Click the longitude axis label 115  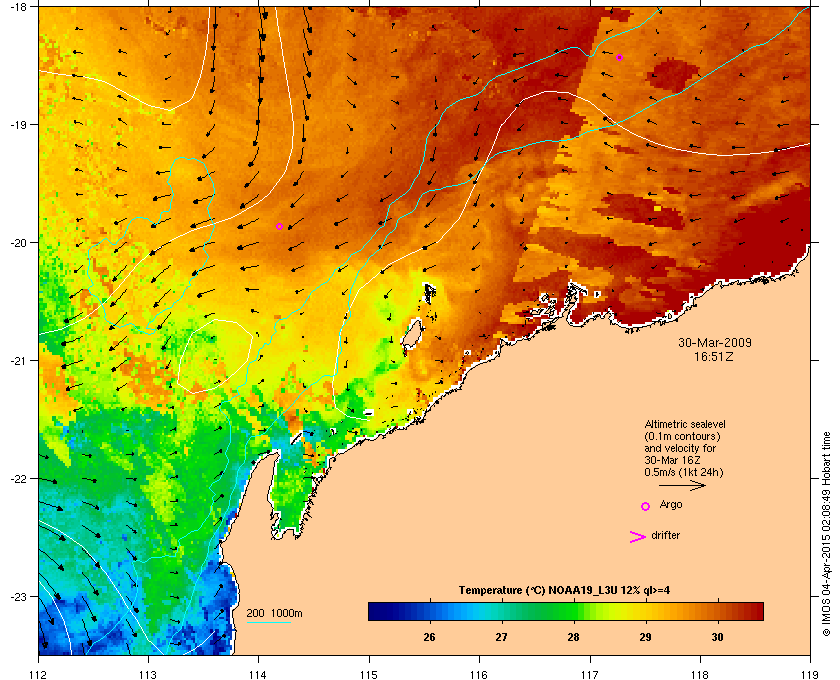tap(369, 675)
